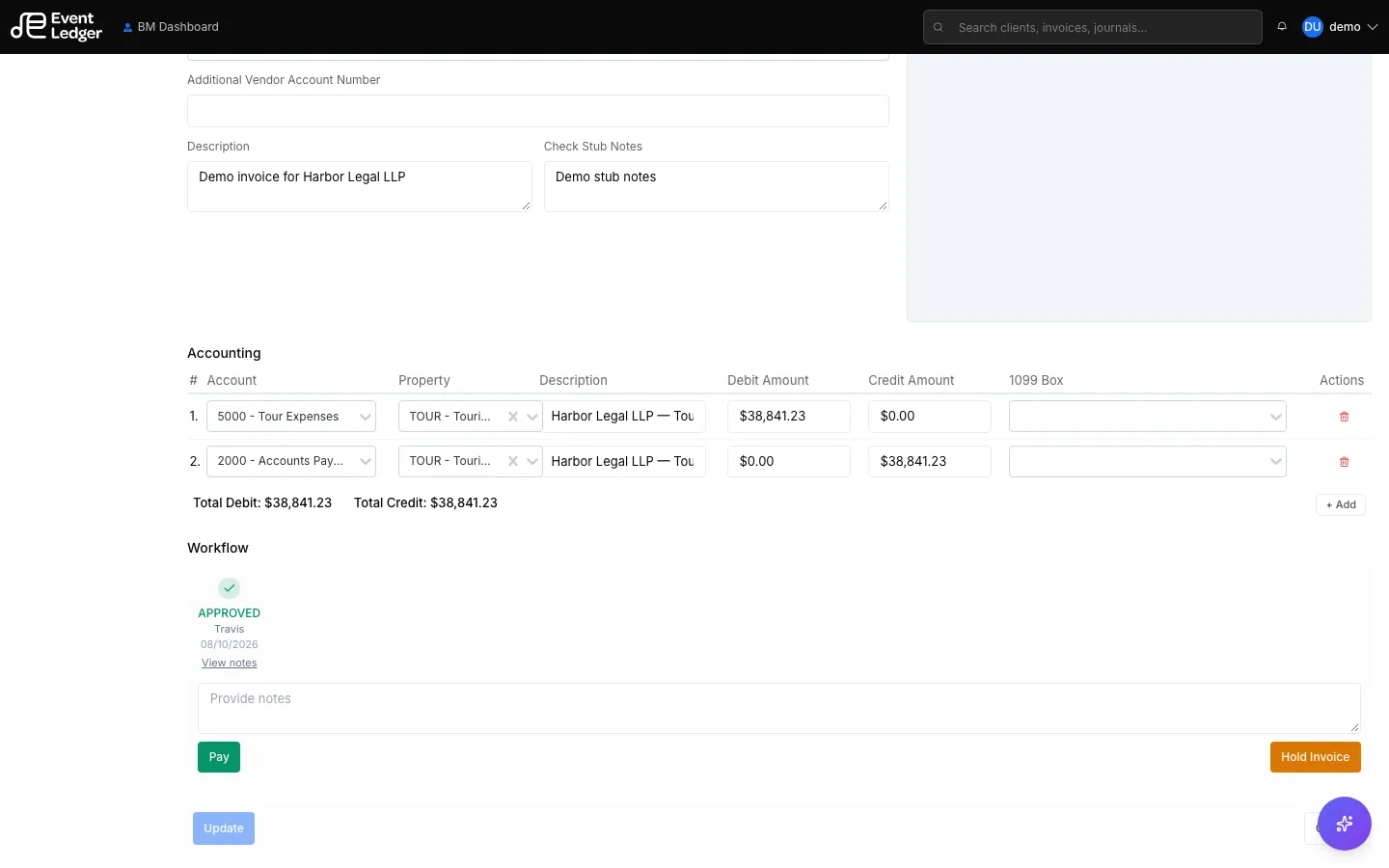Edit the Check Stub Notes textarea

[716, 186]
